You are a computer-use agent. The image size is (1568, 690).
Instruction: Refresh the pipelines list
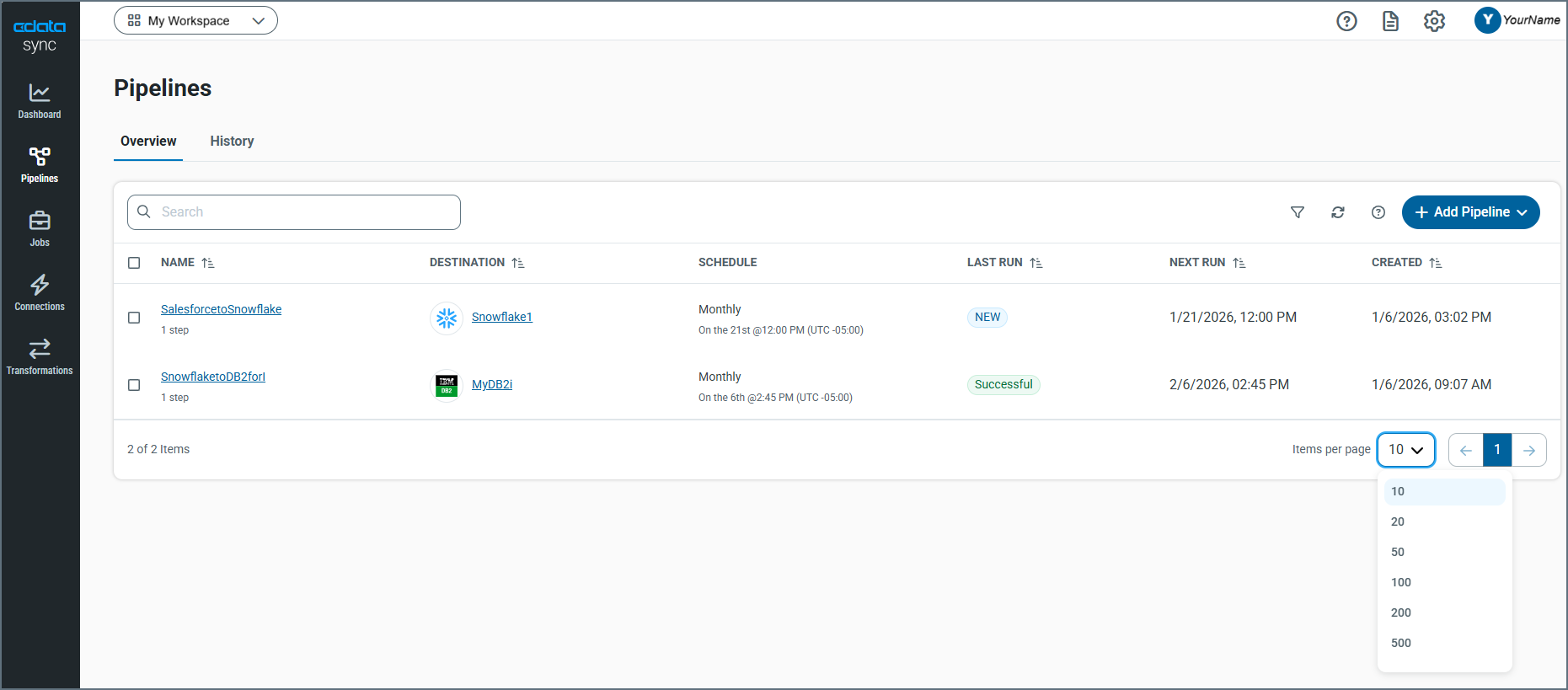(x=1338, y=212)
